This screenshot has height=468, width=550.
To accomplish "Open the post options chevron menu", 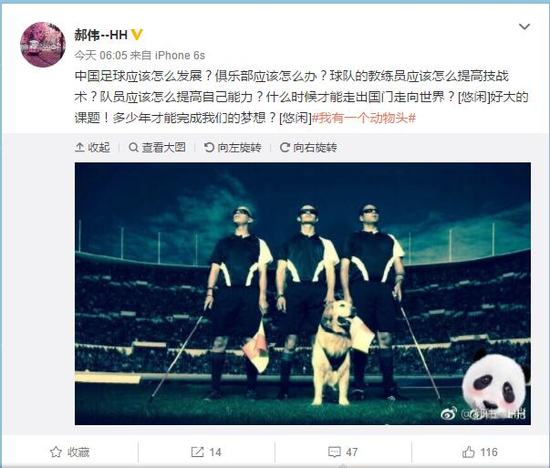I will coord(524,27).
